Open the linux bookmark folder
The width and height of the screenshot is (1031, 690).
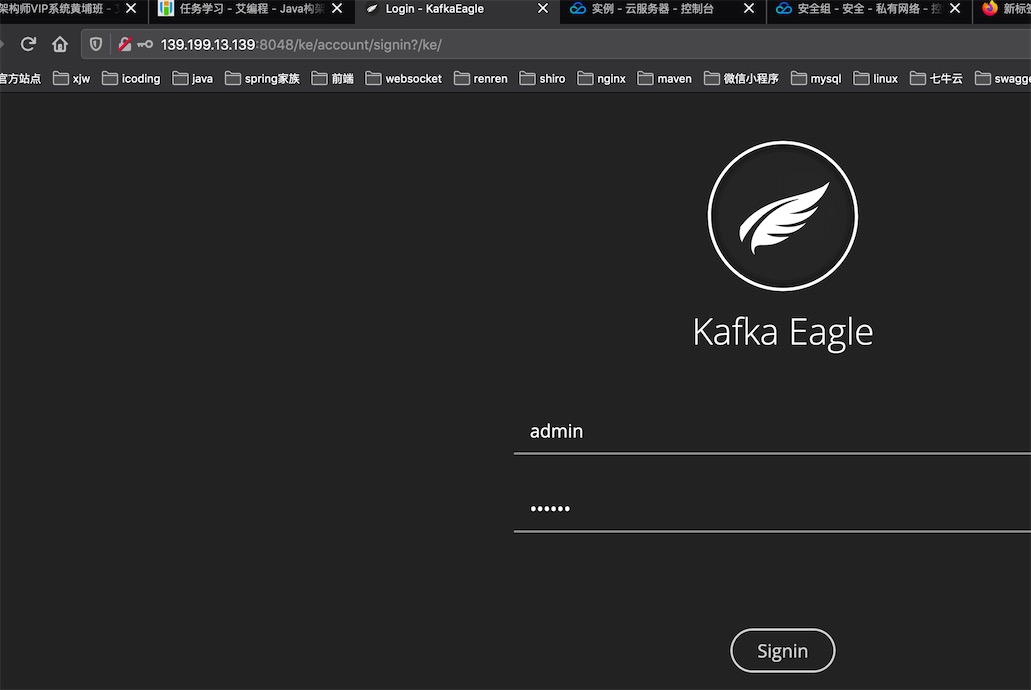coord(875,78)
